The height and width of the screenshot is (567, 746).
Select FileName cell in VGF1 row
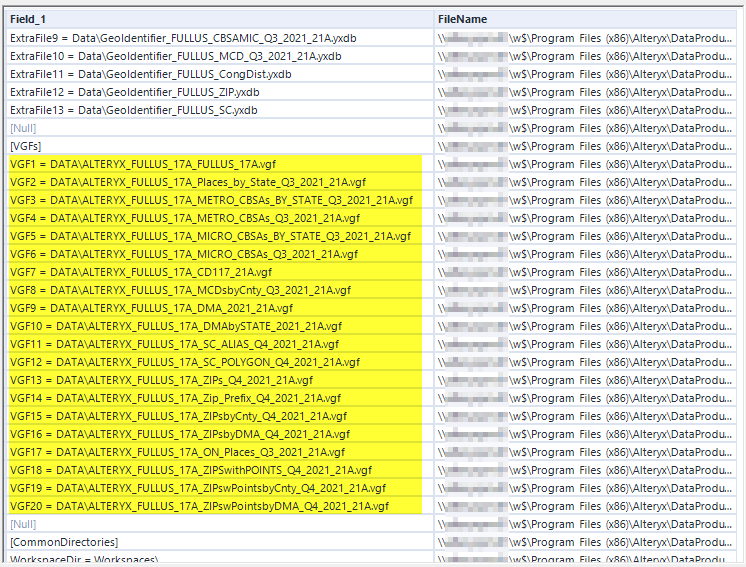coord(585,164)
